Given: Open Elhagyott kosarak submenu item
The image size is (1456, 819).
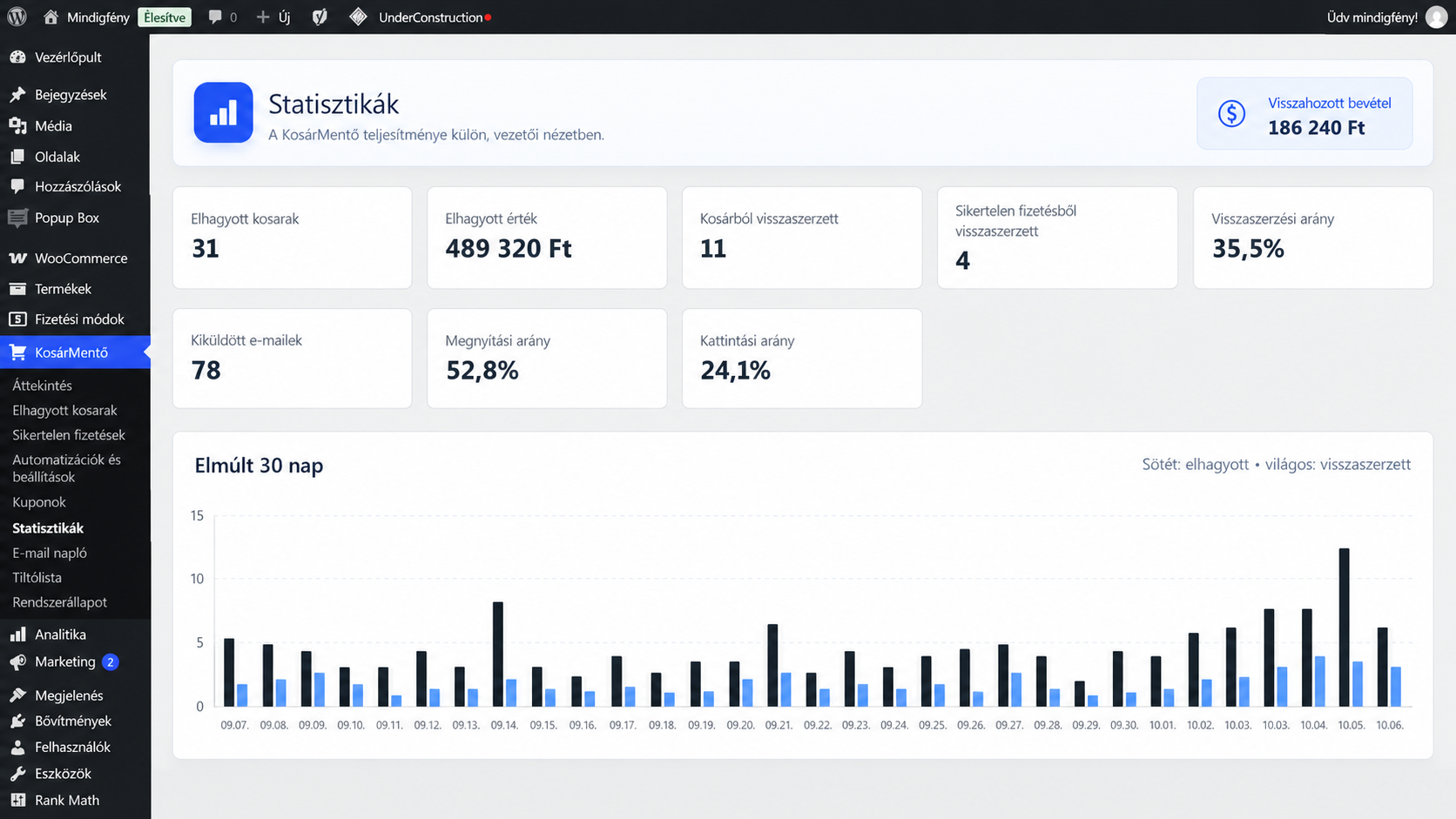Looking at the screenshot, I should pos(64,410).
